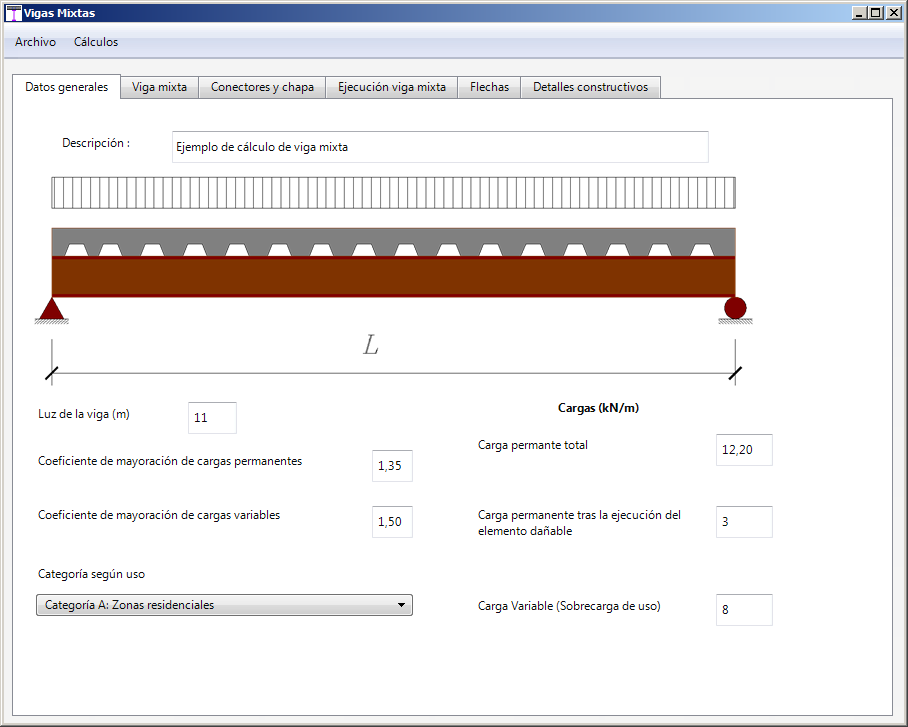
Task: Maximize the Vigas Mixtas window
Action: coord(876,13)
